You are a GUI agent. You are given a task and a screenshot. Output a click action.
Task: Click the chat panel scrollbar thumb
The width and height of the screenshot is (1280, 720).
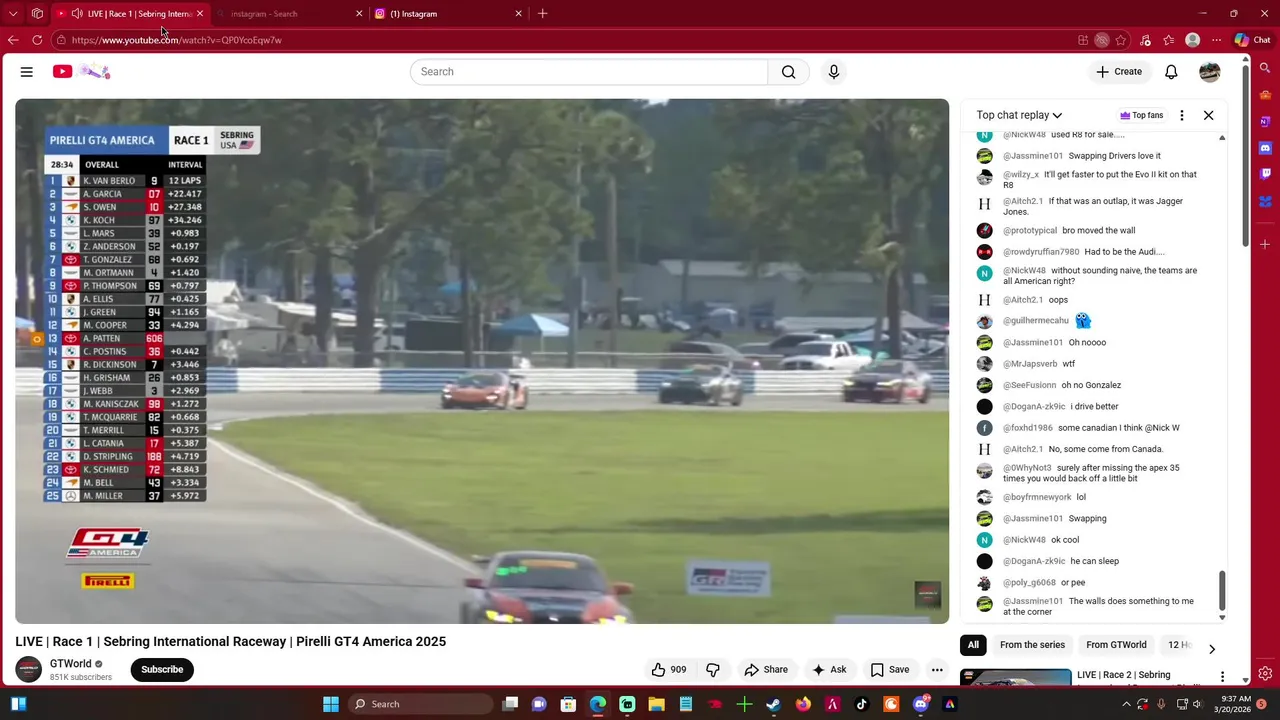(x=1222, y=593)
